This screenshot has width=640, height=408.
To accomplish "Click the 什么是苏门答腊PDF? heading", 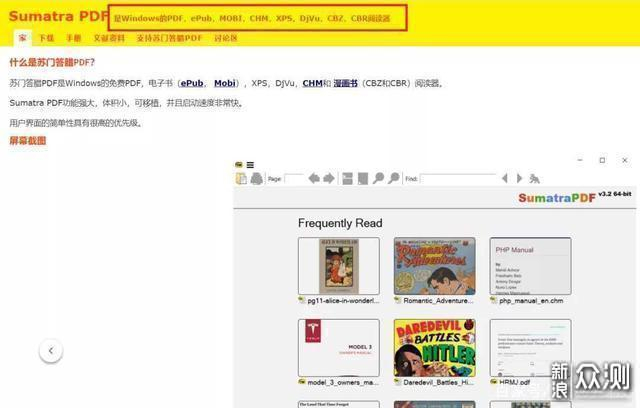I will click(x=52, y=62).
